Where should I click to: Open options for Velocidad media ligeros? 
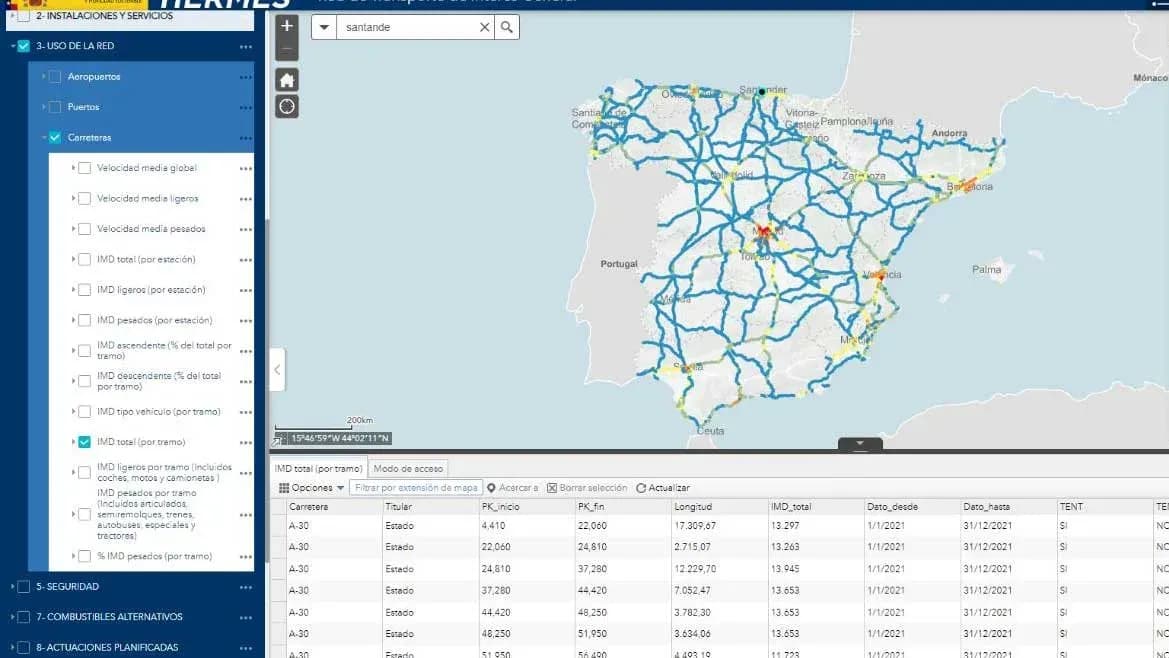point(245,200)
